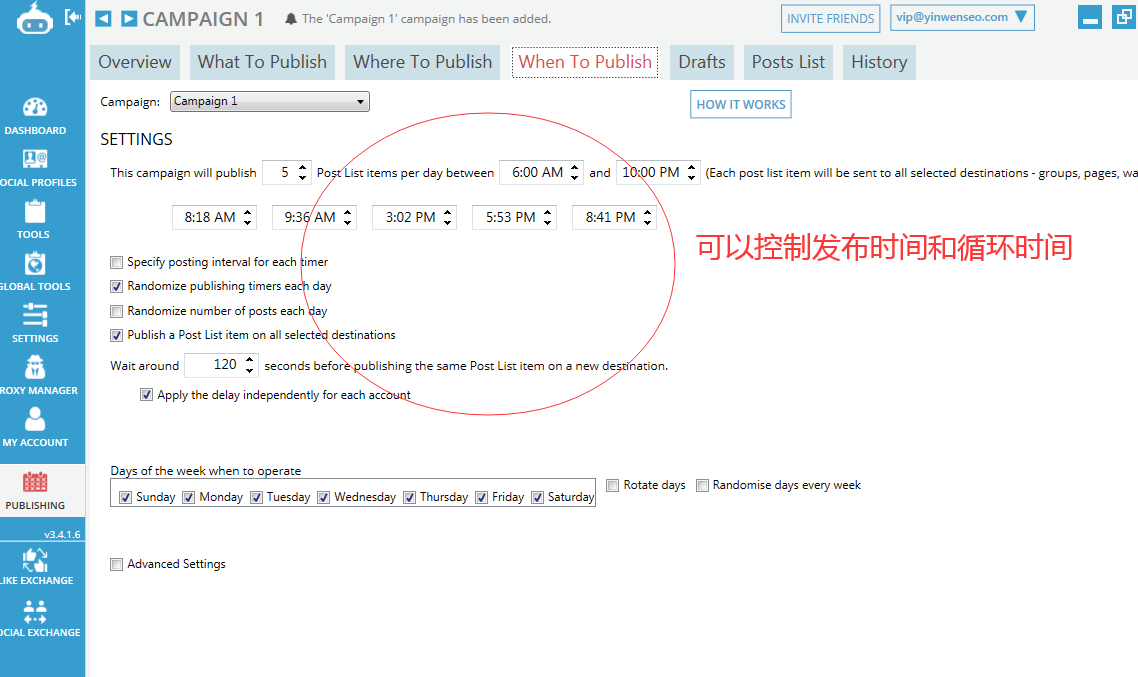
Task: Enable Specify posting interval for each timer
Action: tap(116, 262)
